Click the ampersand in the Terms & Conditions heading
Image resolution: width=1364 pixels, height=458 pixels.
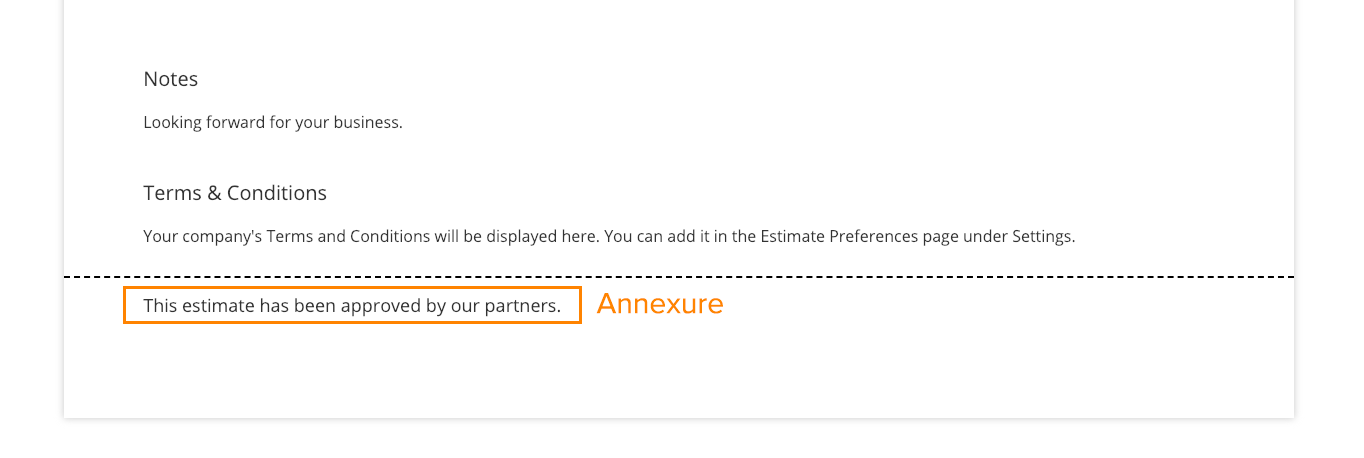[214, 193]
